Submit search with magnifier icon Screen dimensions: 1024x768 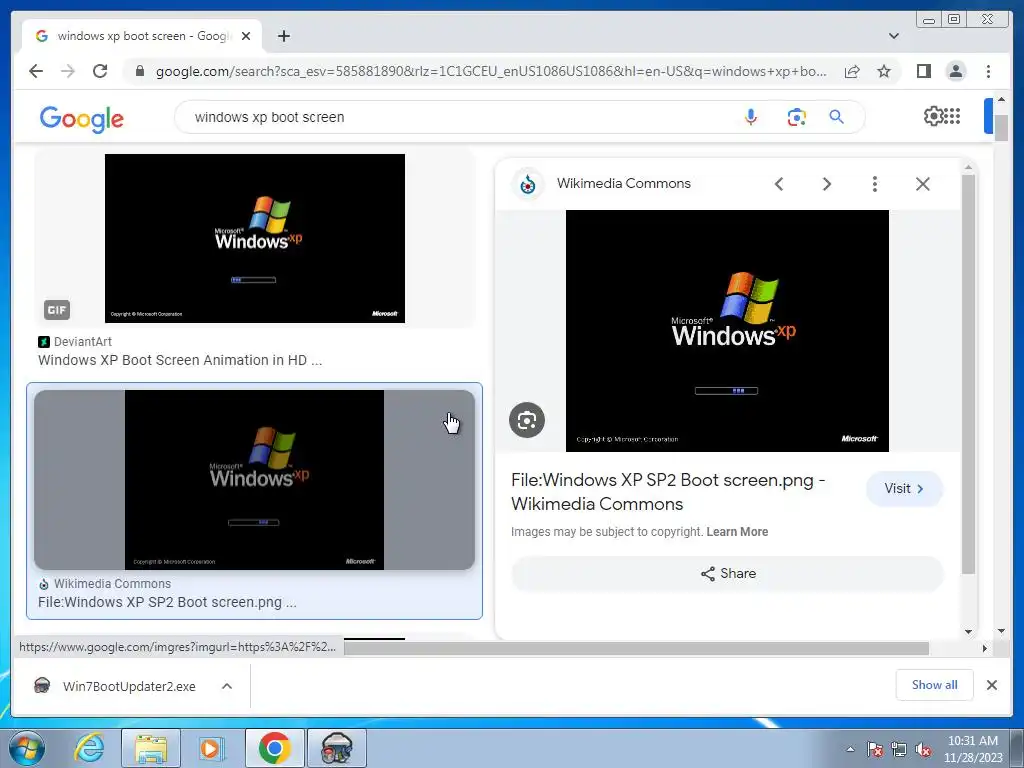[837, 117]
